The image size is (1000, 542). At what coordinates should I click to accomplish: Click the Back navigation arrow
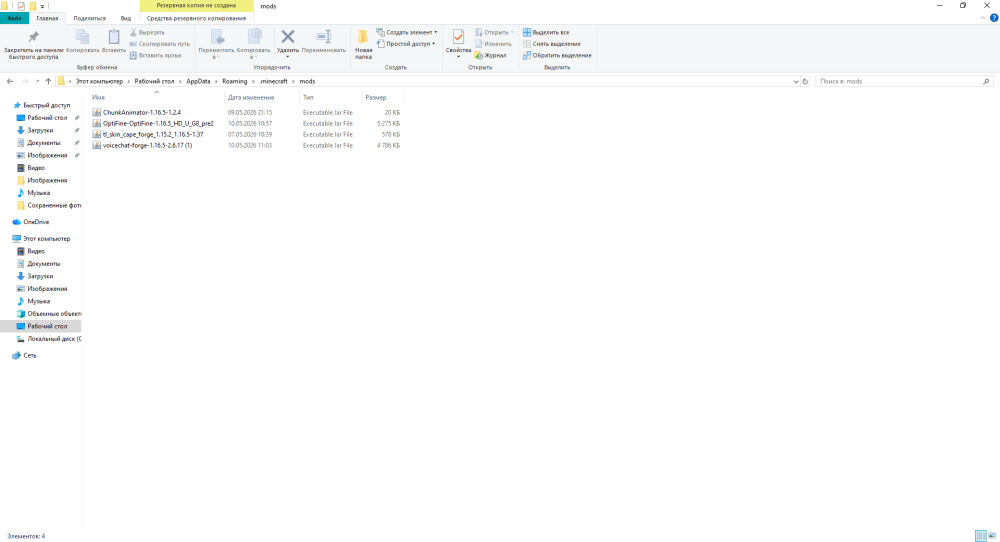pyautogui.click(x=10, y=82)
